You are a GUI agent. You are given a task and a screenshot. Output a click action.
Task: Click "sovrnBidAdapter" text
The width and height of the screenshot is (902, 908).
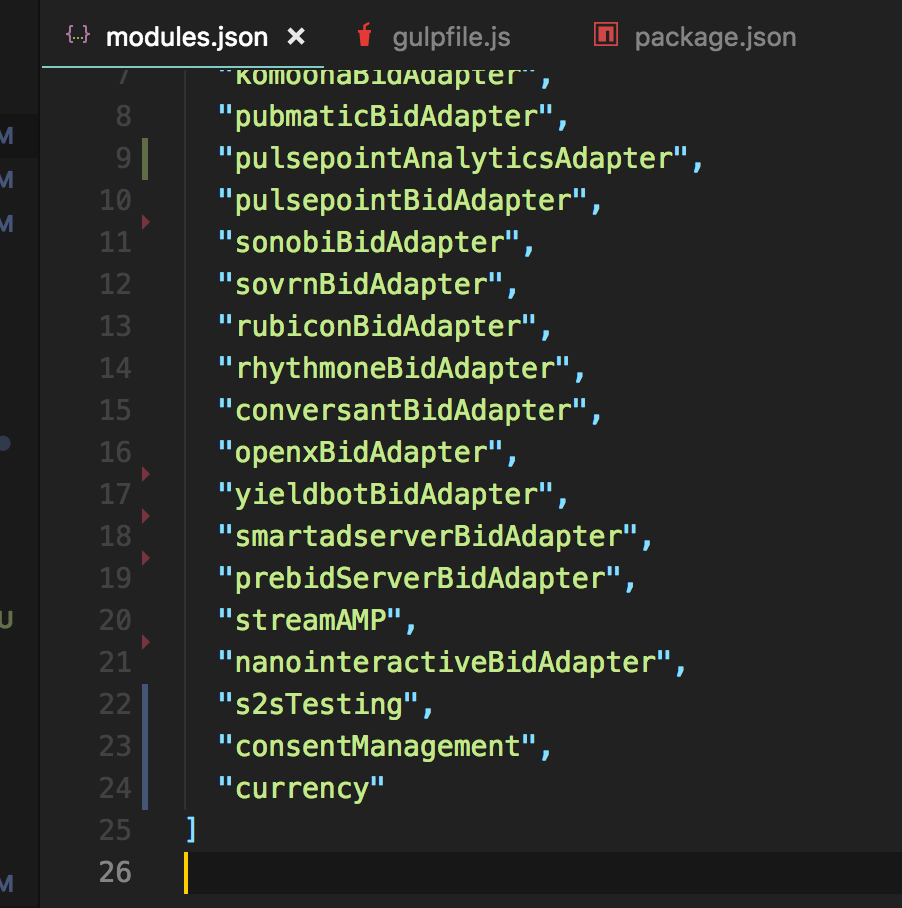click(x=360, y=285)
